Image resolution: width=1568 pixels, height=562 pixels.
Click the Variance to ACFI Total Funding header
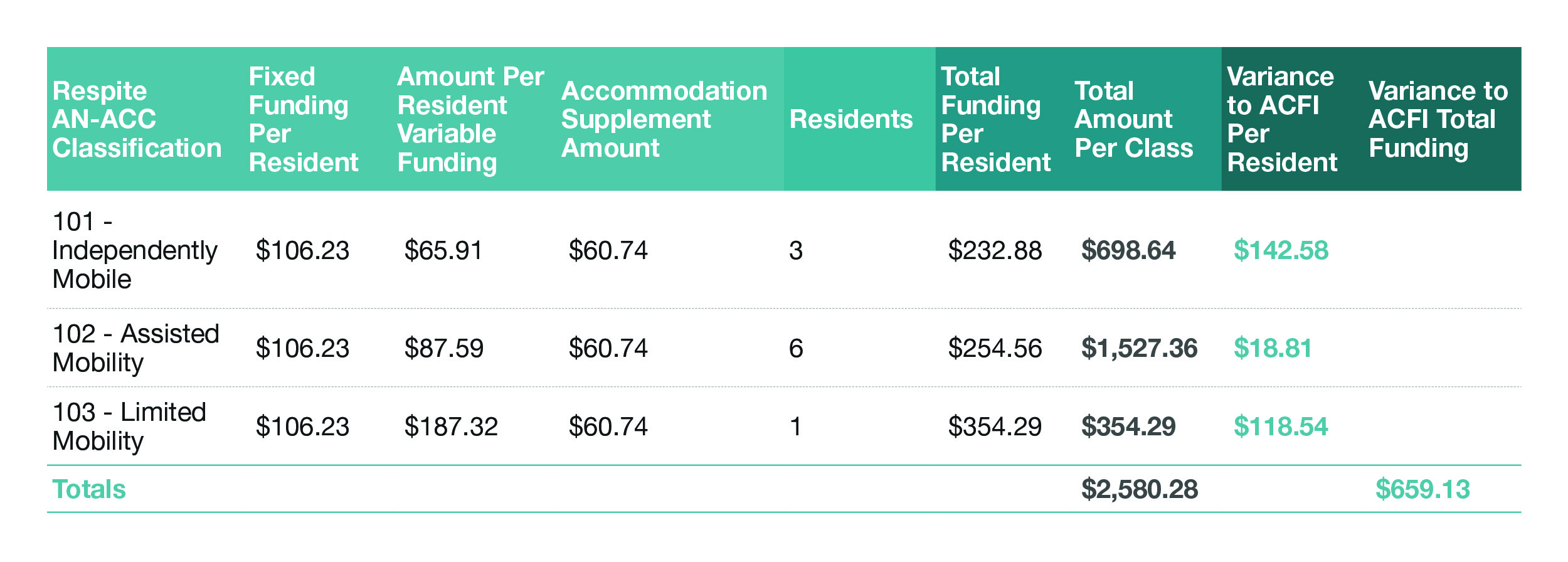(x=1438, y=119)
